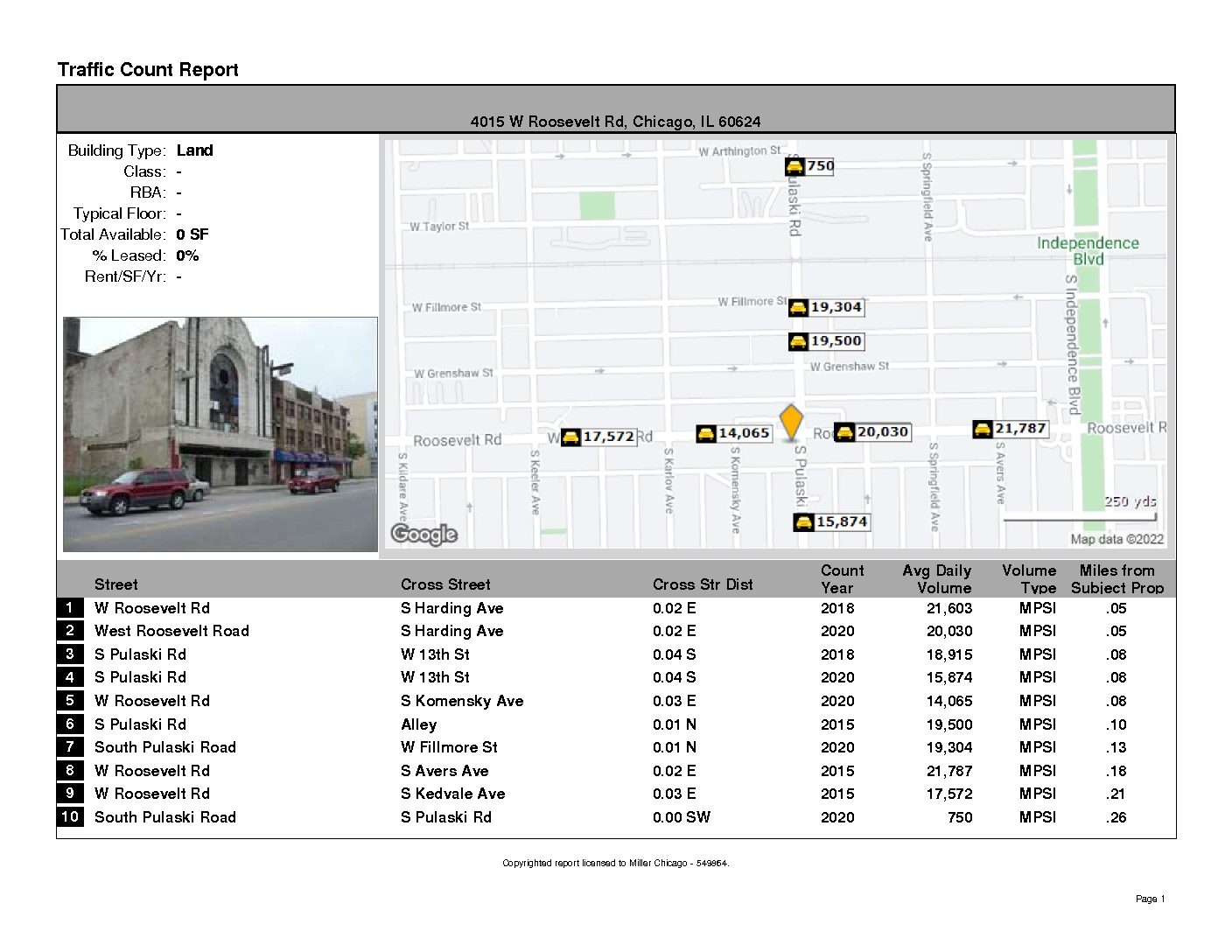Click S Avers Ave cross street cell
The image size is (1232, 952).
coord(444,771)
